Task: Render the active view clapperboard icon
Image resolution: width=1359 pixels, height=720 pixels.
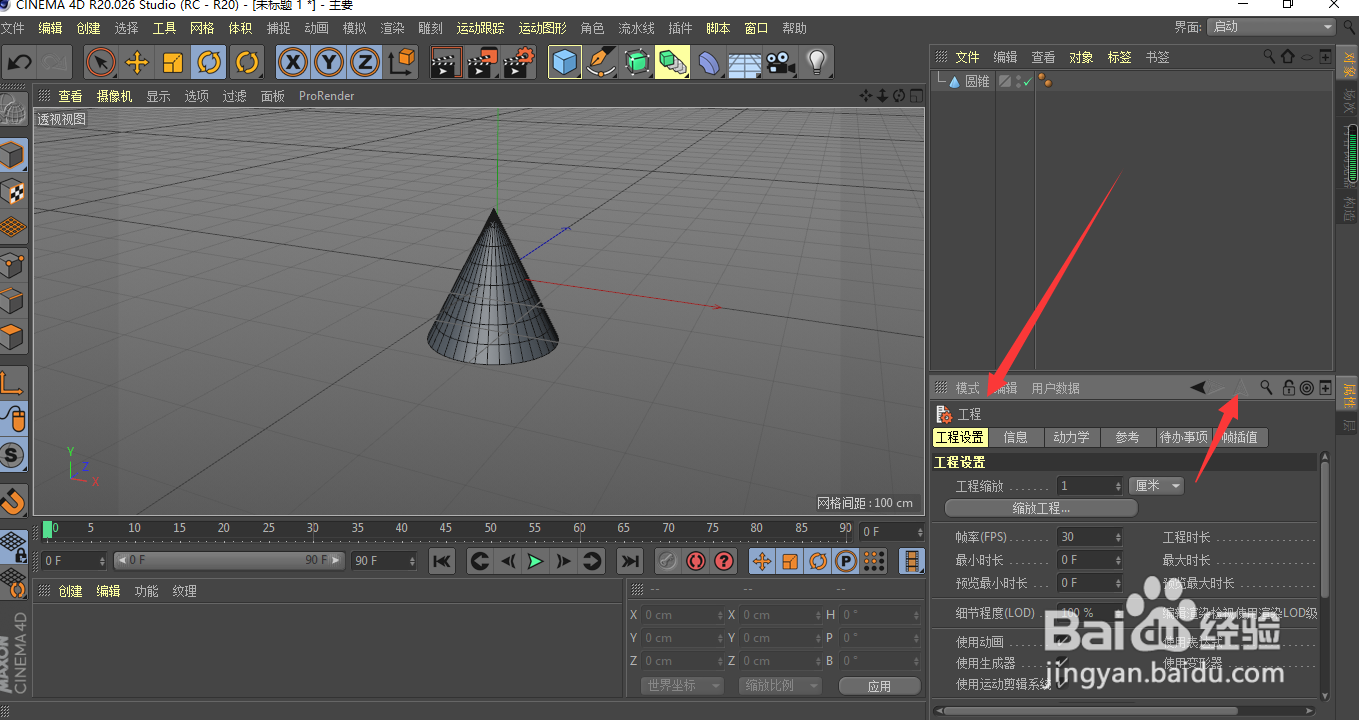Action: coord(446,63)
